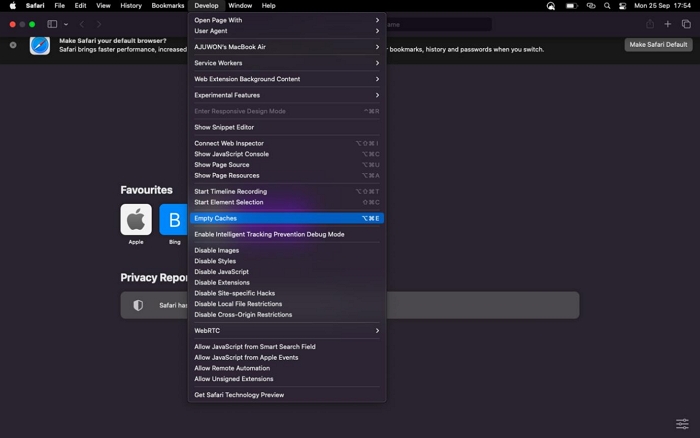The width and height of the screenshot is (700, 438).
Task: Toggle Allow JavaScript from Smart Search Field
Action: (287, 347)
